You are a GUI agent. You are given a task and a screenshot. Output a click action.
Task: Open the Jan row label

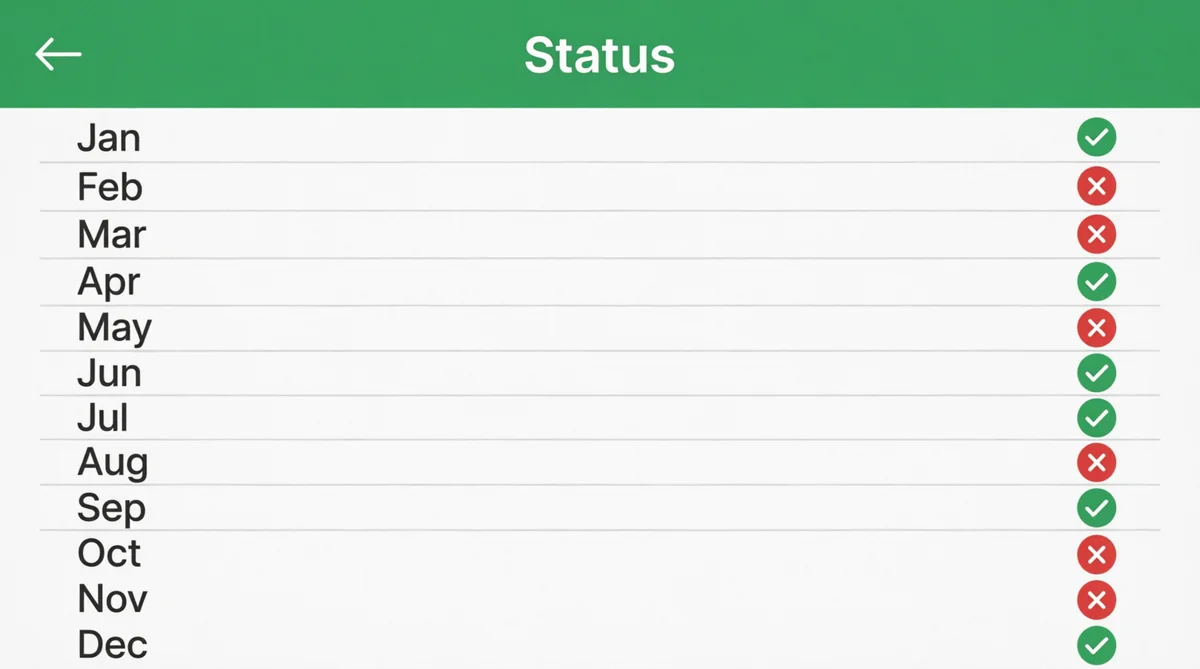109,138
